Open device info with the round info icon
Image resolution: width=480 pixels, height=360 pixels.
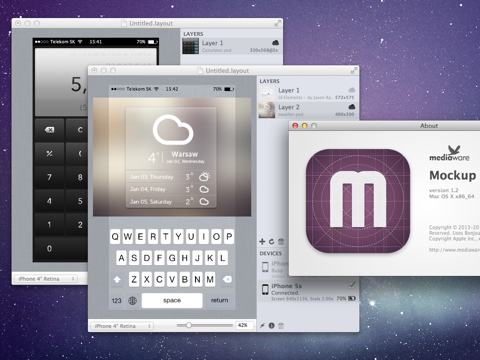tap(272, 326)
